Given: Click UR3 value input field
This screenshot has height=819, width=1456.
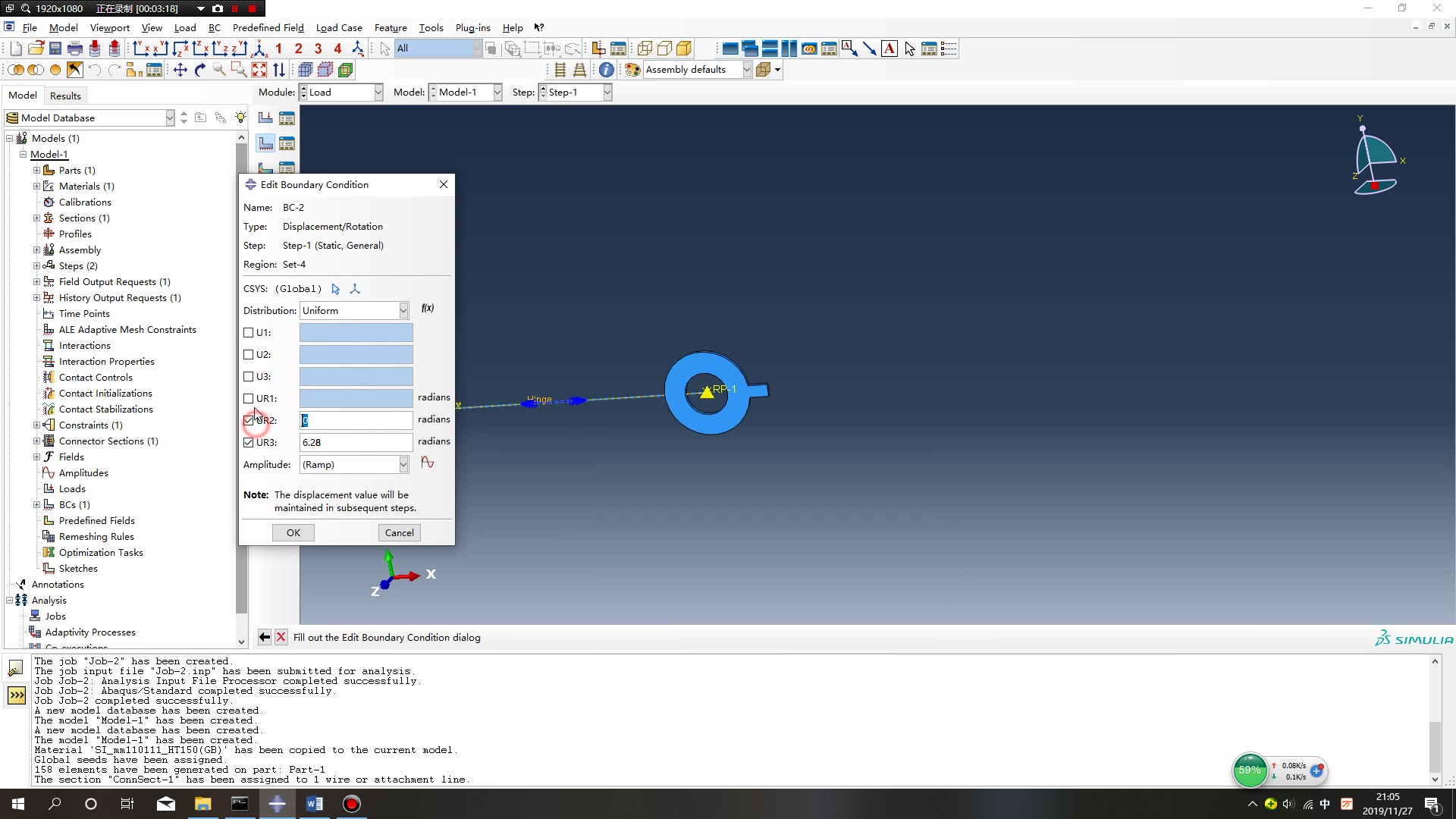Looking at the screenshot, I should pos(355,441).
